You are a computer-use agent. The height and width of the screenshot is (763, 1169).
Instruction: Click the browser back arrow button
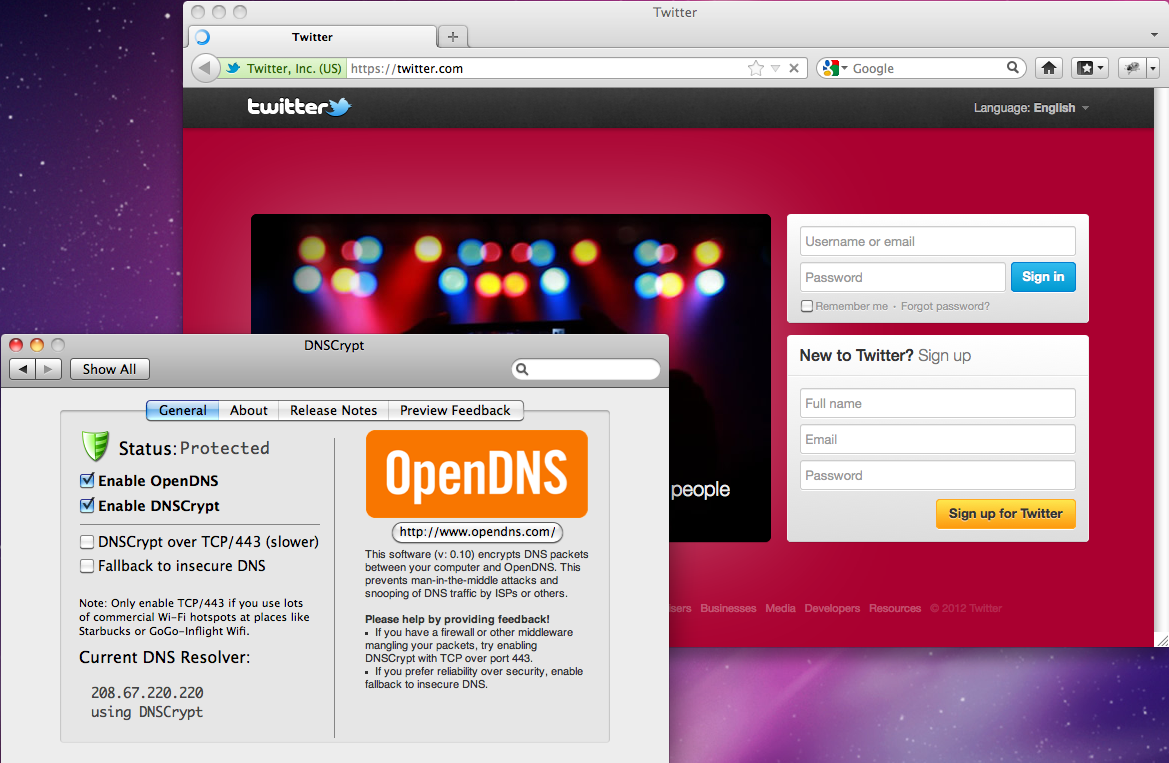(x=204, y=68)
